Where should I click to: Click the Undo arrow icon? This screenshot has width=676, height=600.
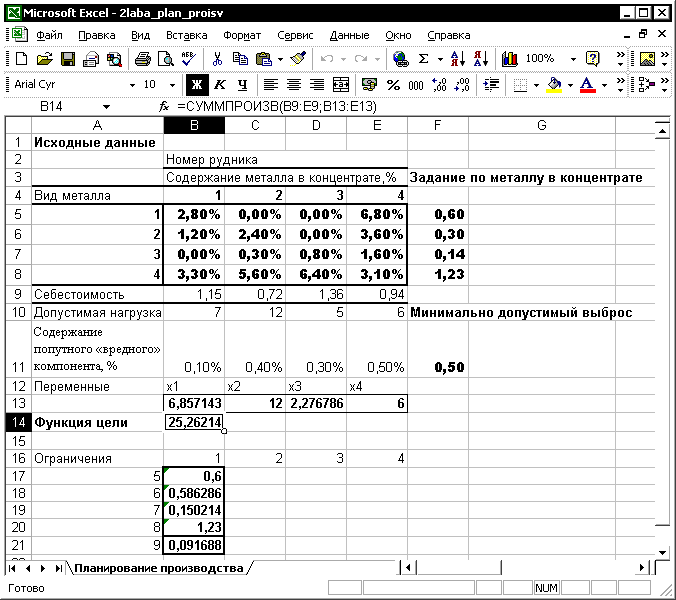click(x=327, y=59)
